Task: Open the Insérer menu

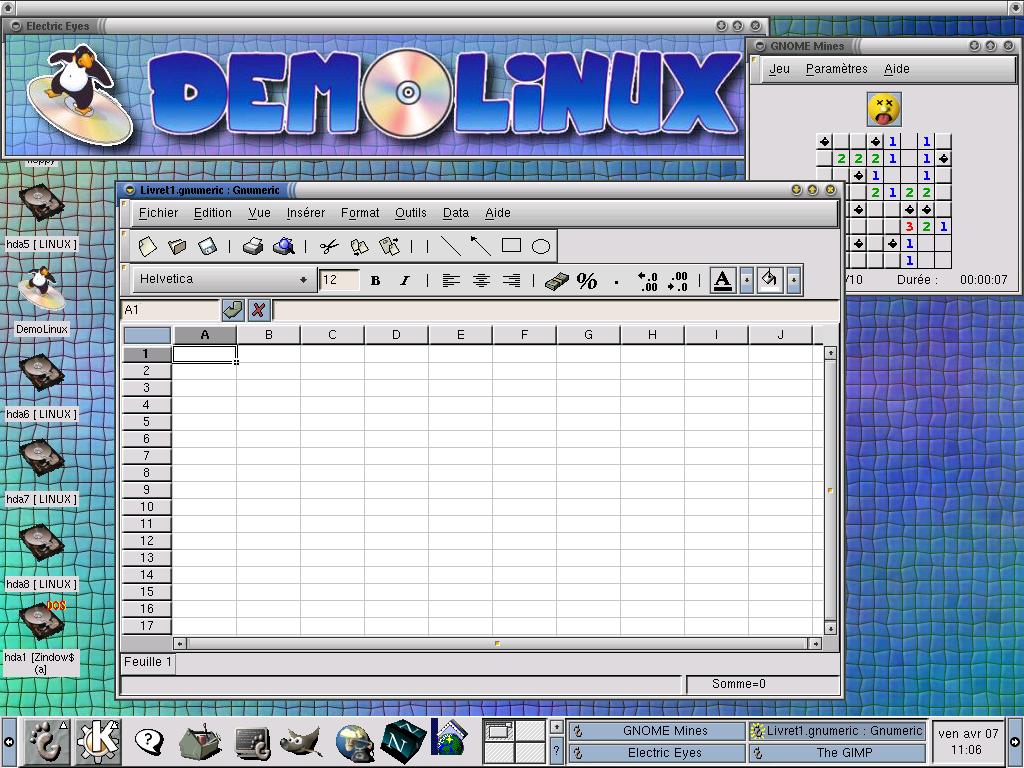Action: (306, 213)
